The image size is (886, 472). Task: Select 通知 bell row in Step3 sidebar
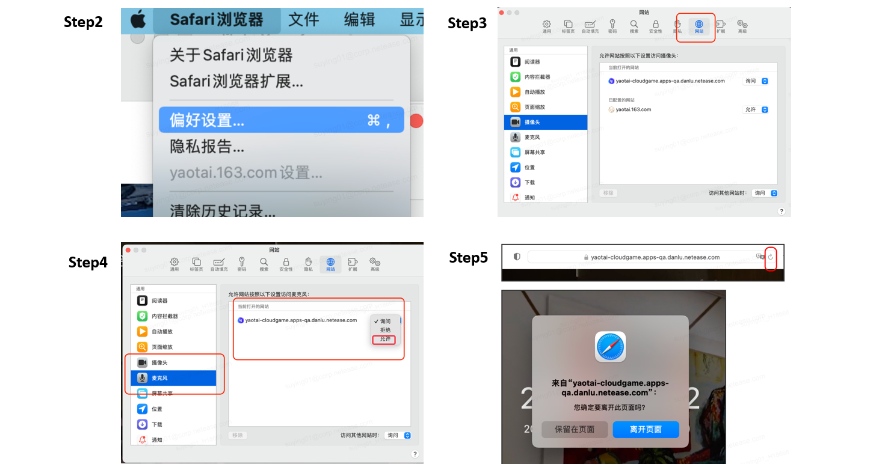[x=545, y=197]
